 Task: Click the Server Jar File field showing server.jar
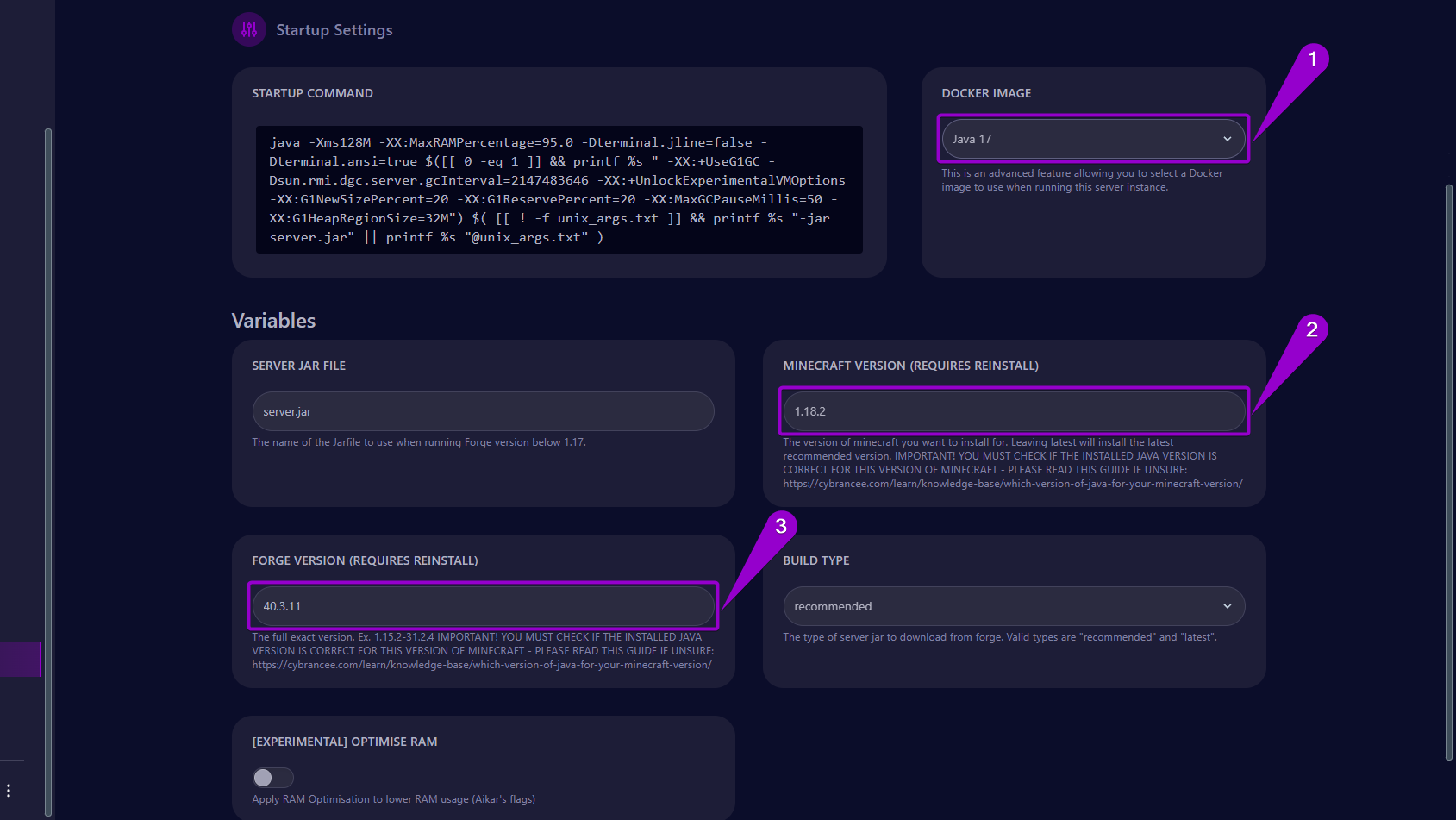pyautogui.click(x=483, y=411)
